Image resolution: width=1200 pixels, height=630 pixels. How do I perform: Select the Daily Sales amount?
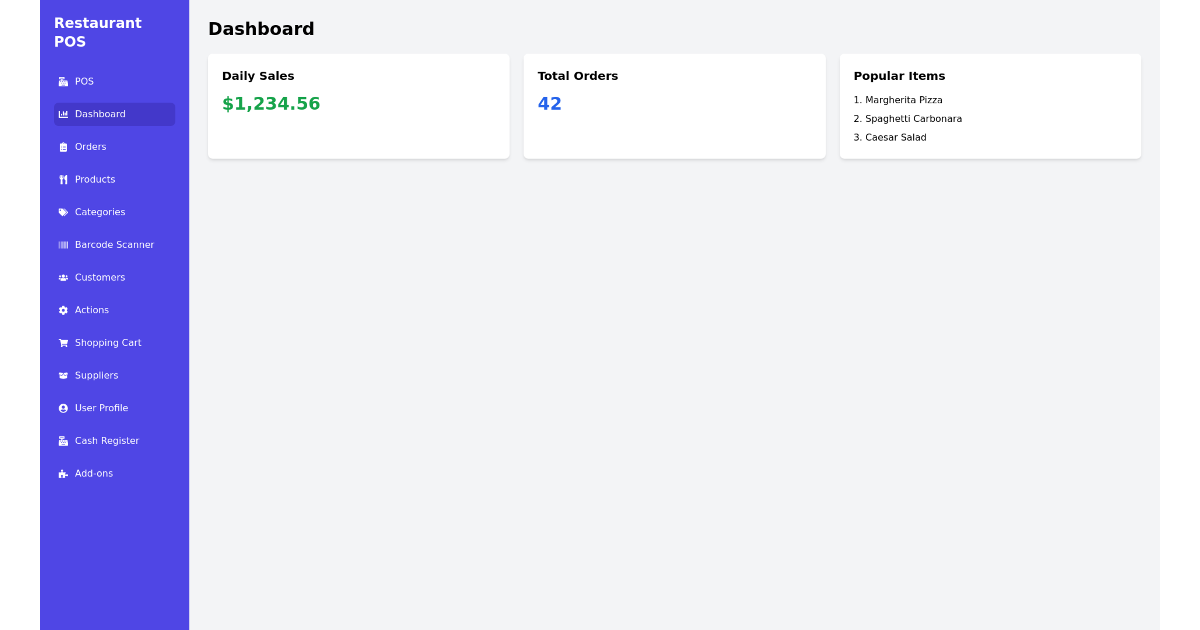[271, 103]
